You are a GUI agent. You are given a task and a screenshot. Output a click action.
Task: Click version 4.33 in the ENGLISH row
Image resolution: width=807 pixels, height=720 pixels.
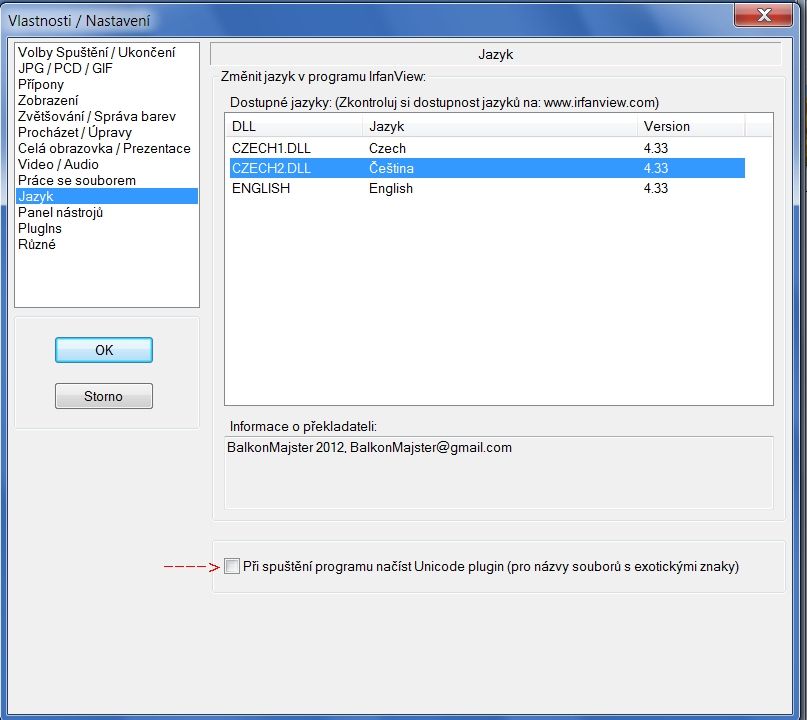(x=656, y=188)
